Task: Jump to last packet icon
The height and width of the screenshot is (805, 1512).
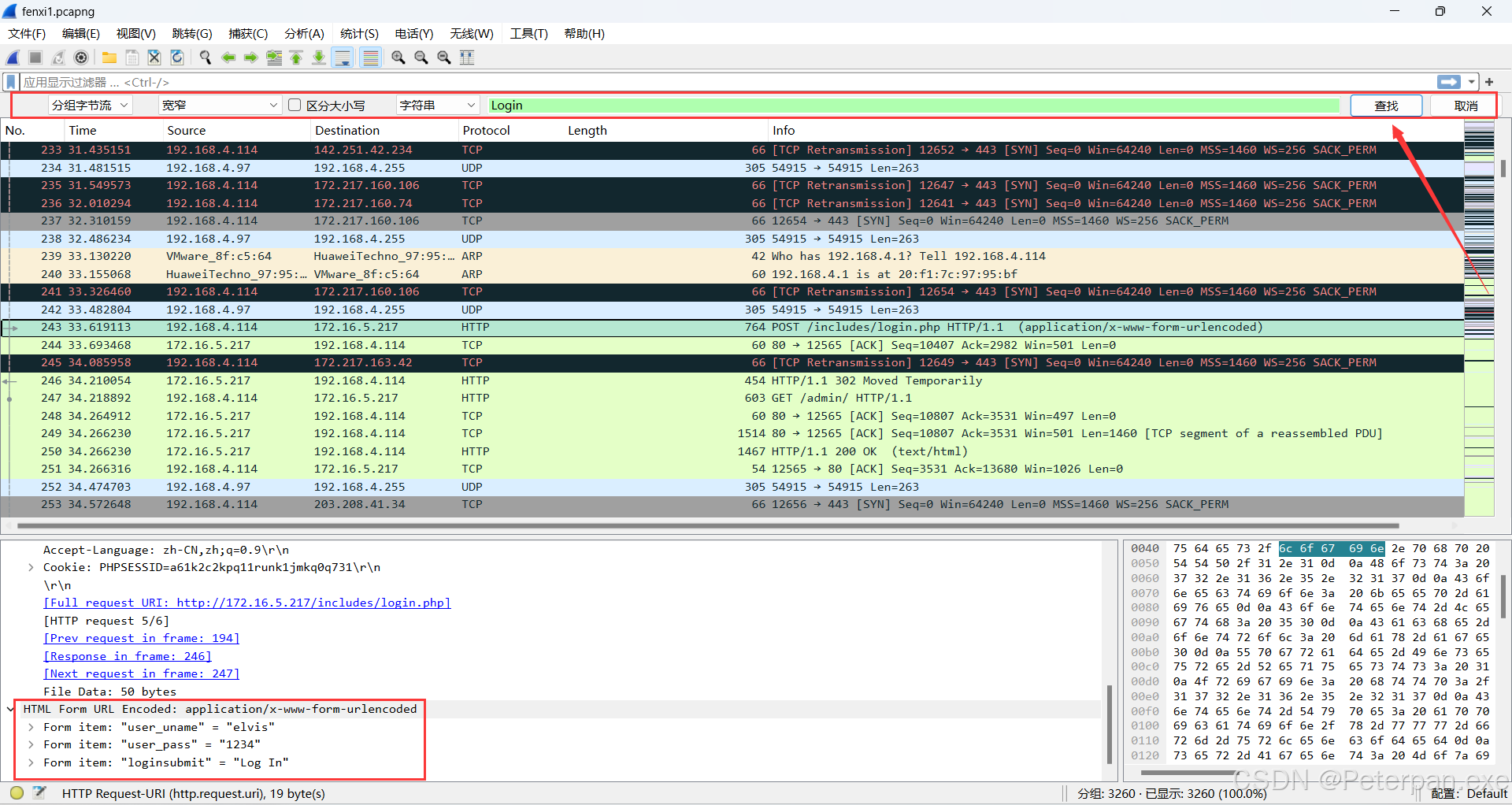Action: pos(319,57)
